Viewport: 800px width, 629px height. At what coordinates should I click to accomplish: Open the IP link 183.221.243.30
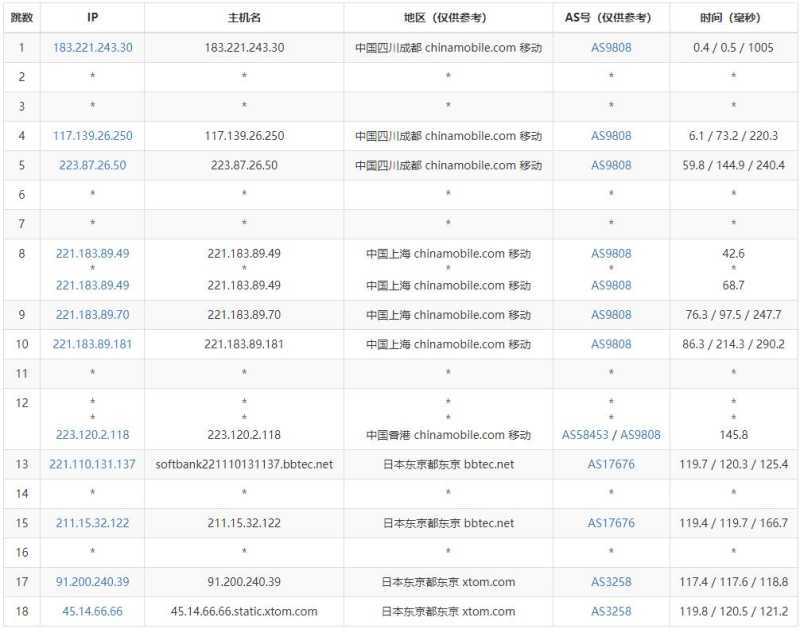click(91, 47)
